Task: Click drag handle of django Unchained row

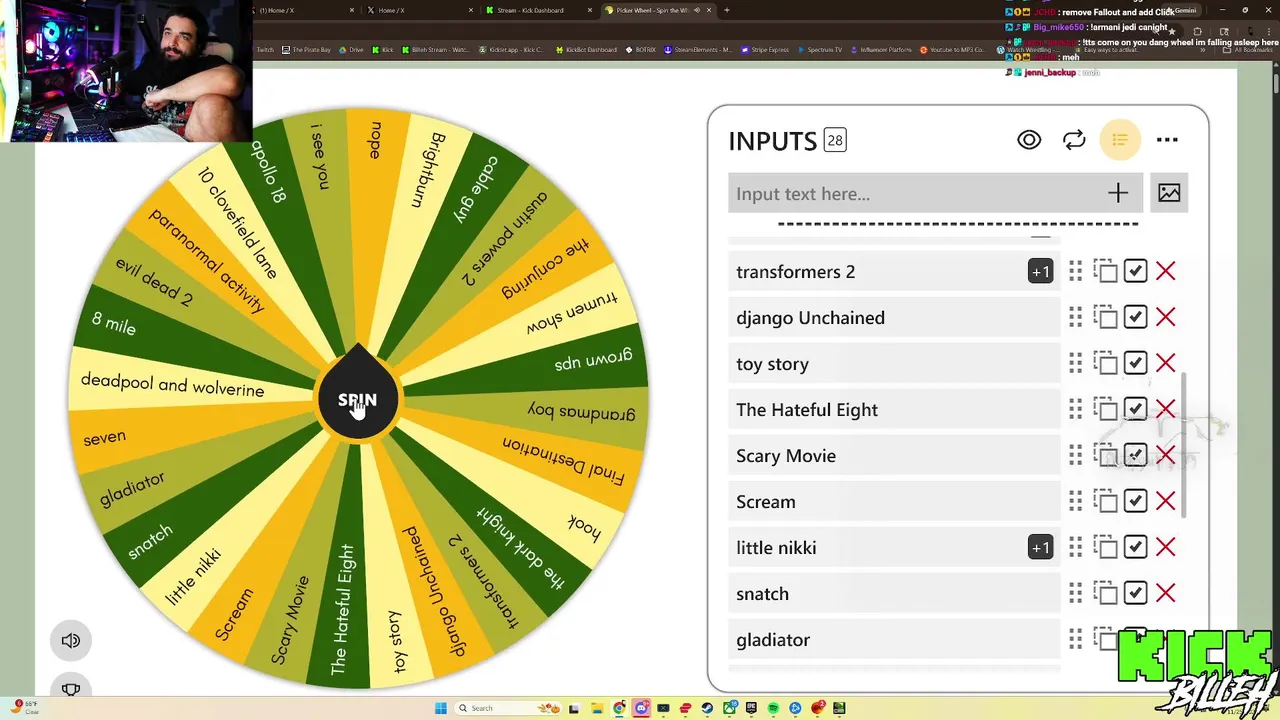Action: [1075, 317]
